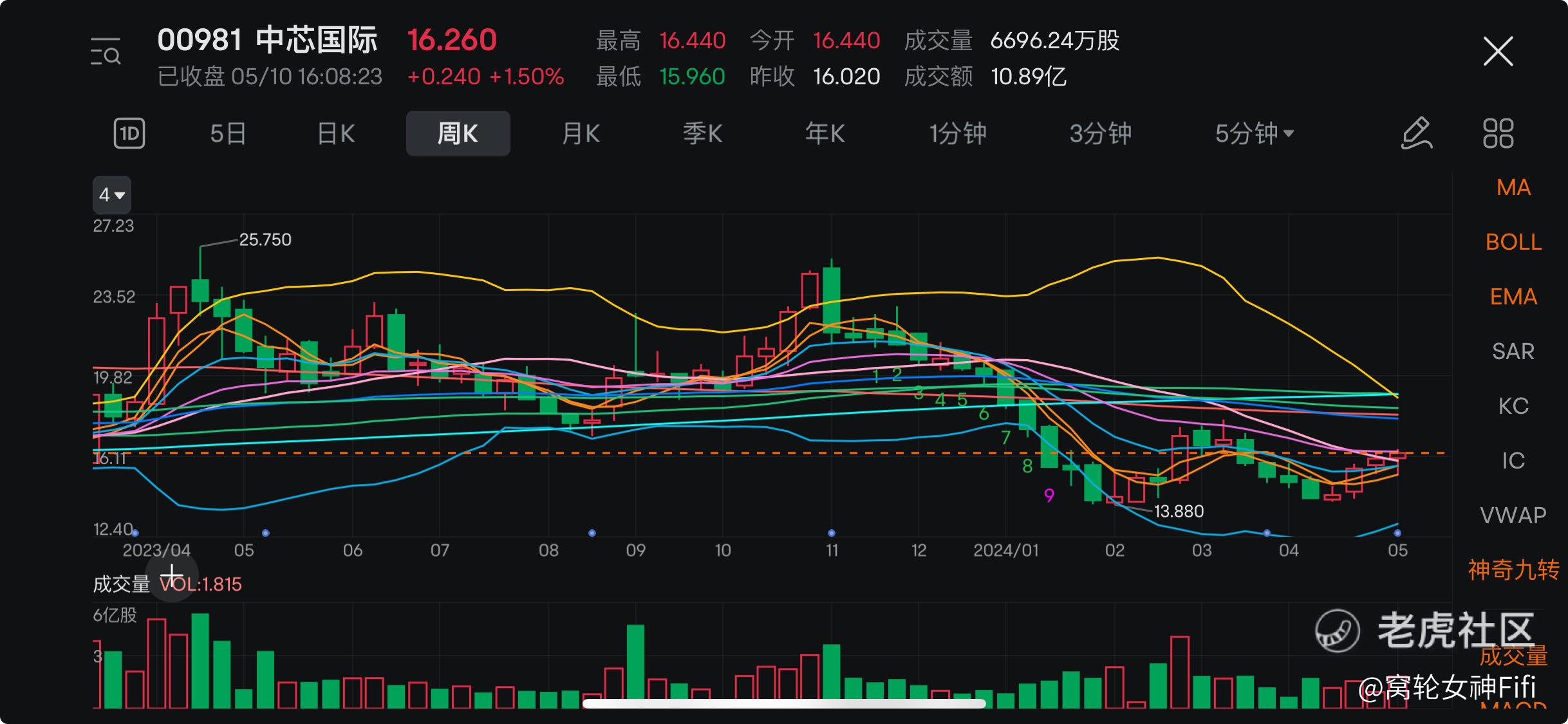Click the 最高 16.440 value
This screenshot has height=724, width=1568.
693,41
